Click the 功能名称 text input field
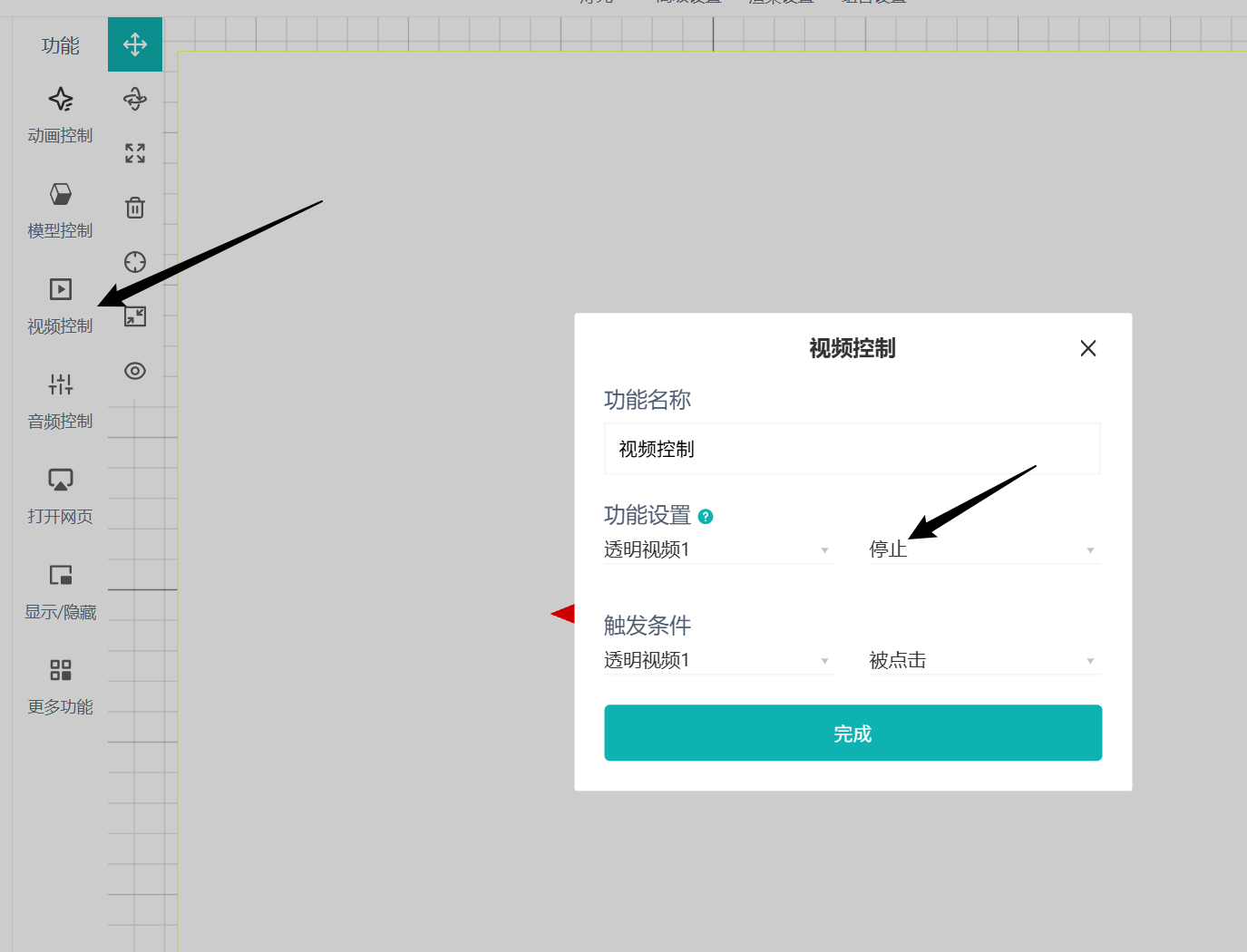Screen dimensions: 1247x952 tap(852, 449)
